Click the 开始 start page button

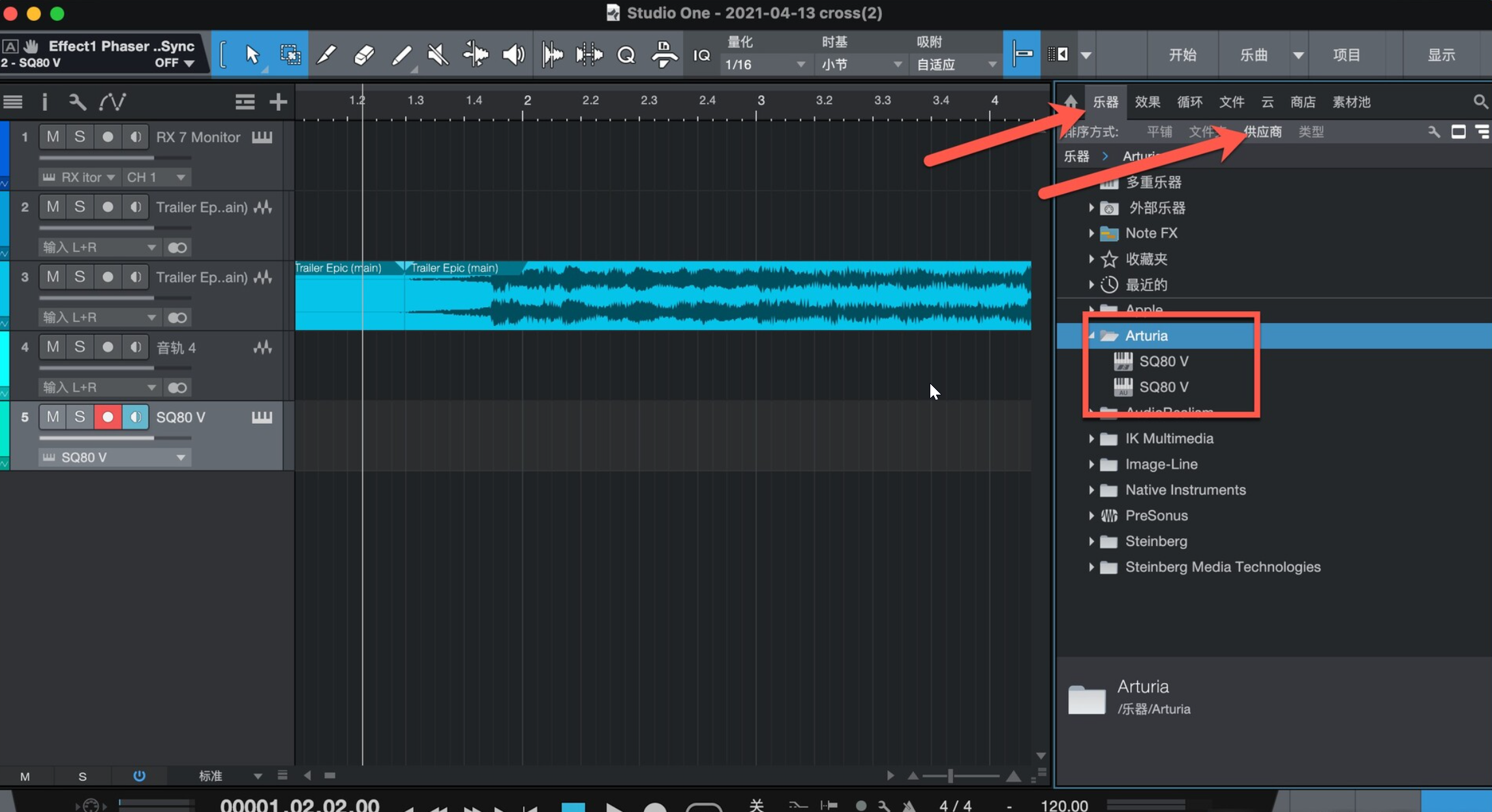point(1182,55)
